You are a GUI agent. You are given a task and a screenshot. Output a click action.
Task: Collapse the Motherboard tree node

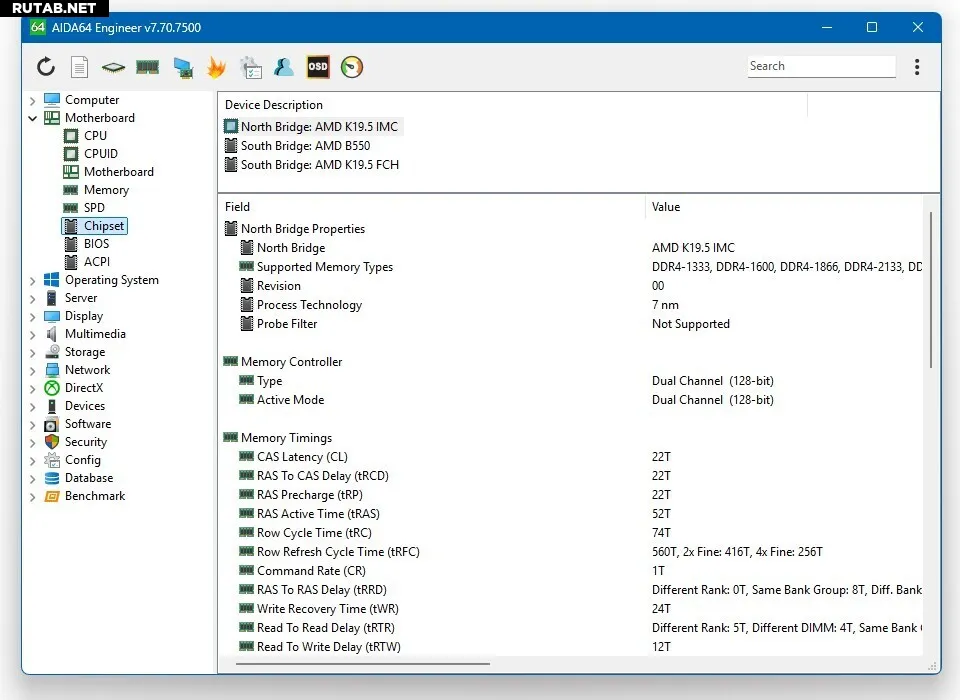[x=33, y=118]
